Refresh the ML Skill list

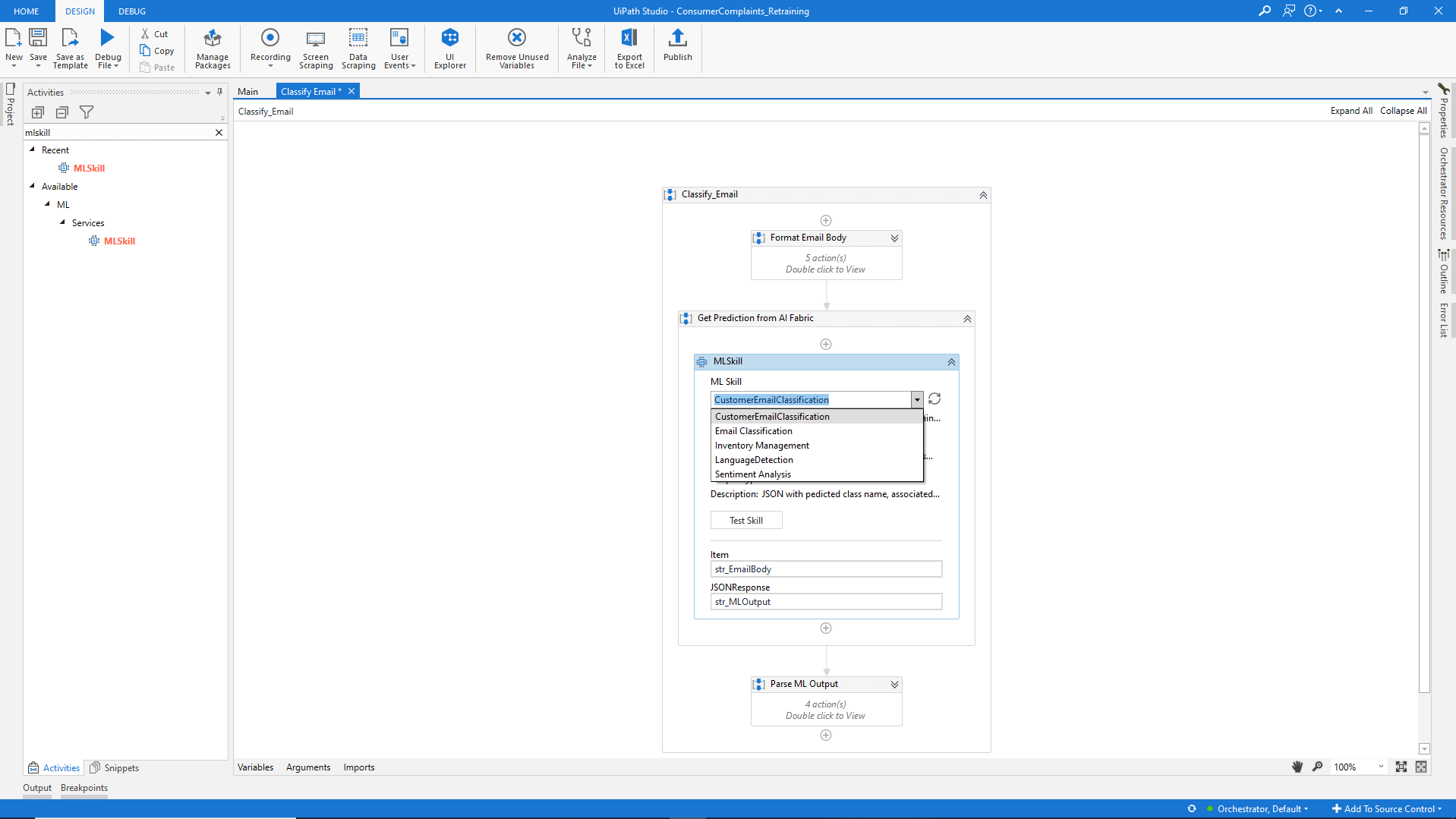pos(934,399)
